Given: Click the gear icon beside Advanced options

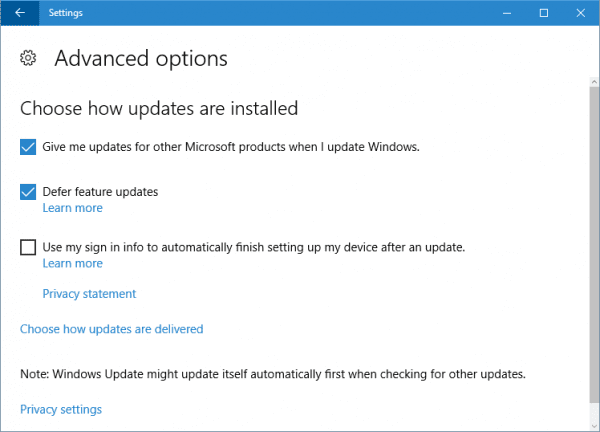Looking at the screenshot, I should pos(29,58).
